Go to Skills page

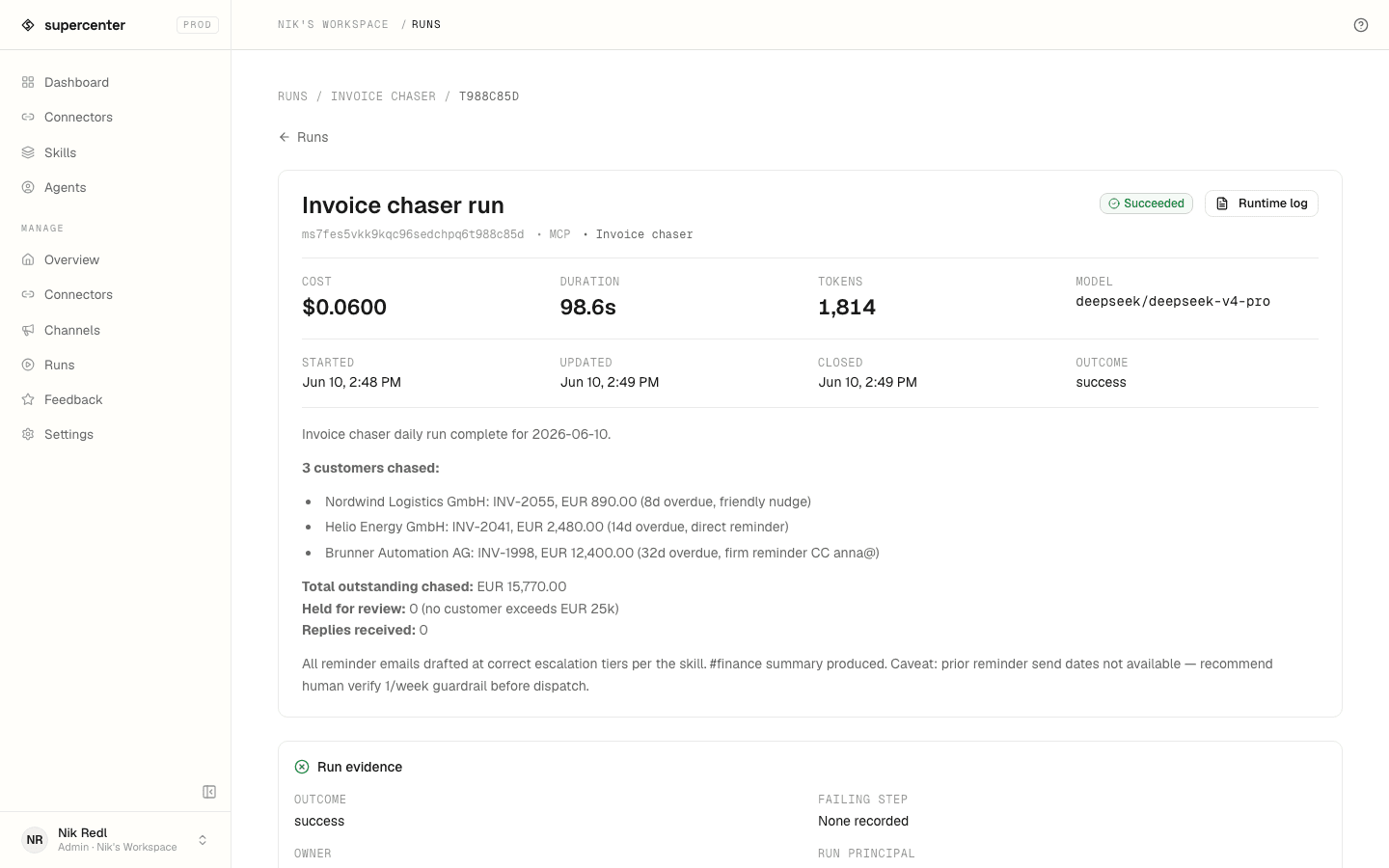click(x=116, y=152)
